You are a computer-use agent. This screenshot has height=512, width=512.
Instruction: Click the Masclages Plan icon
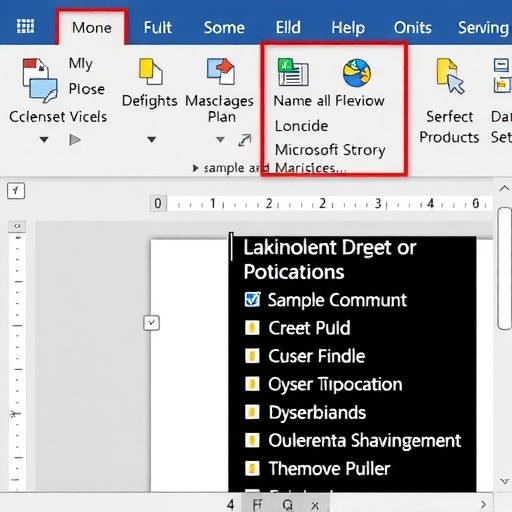click(x=221, y=71)
